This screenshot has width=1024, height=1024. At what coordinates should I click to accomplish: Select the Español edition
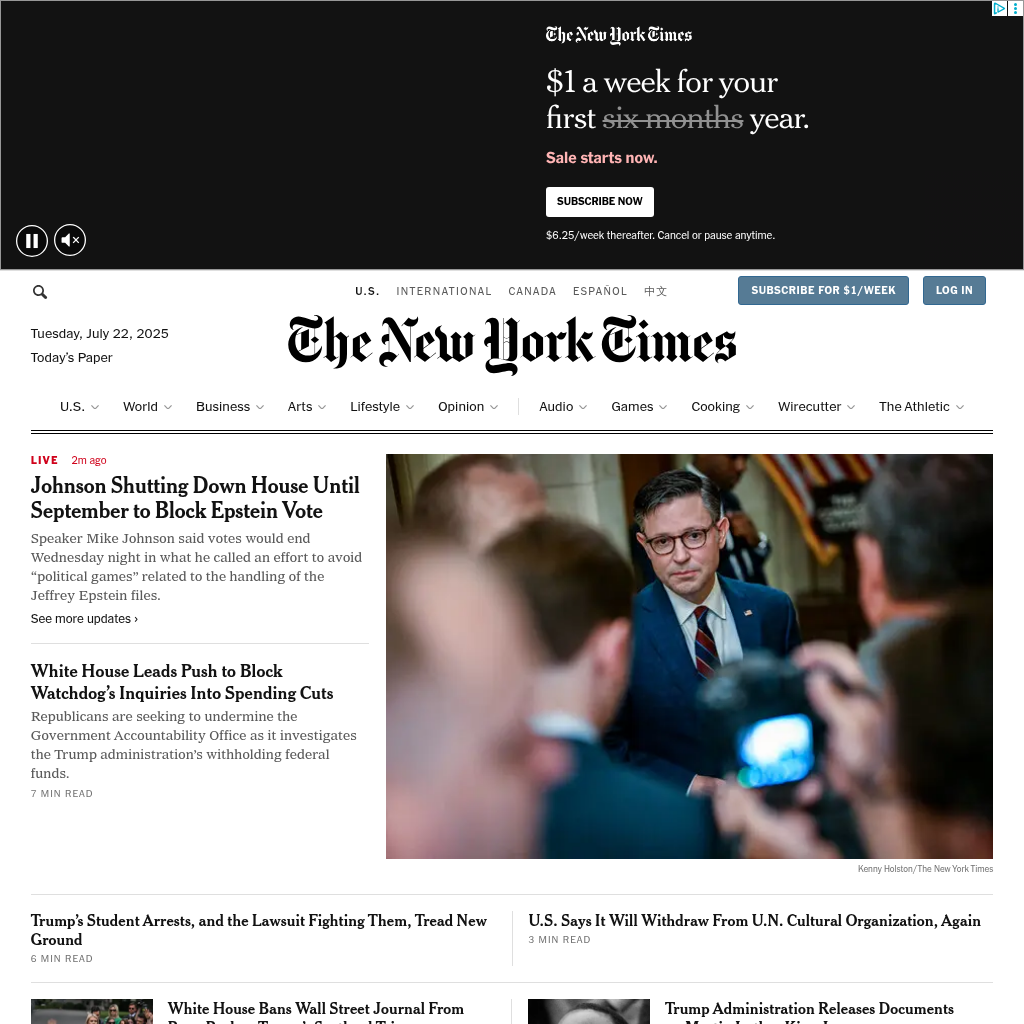(x=600, y=291)
